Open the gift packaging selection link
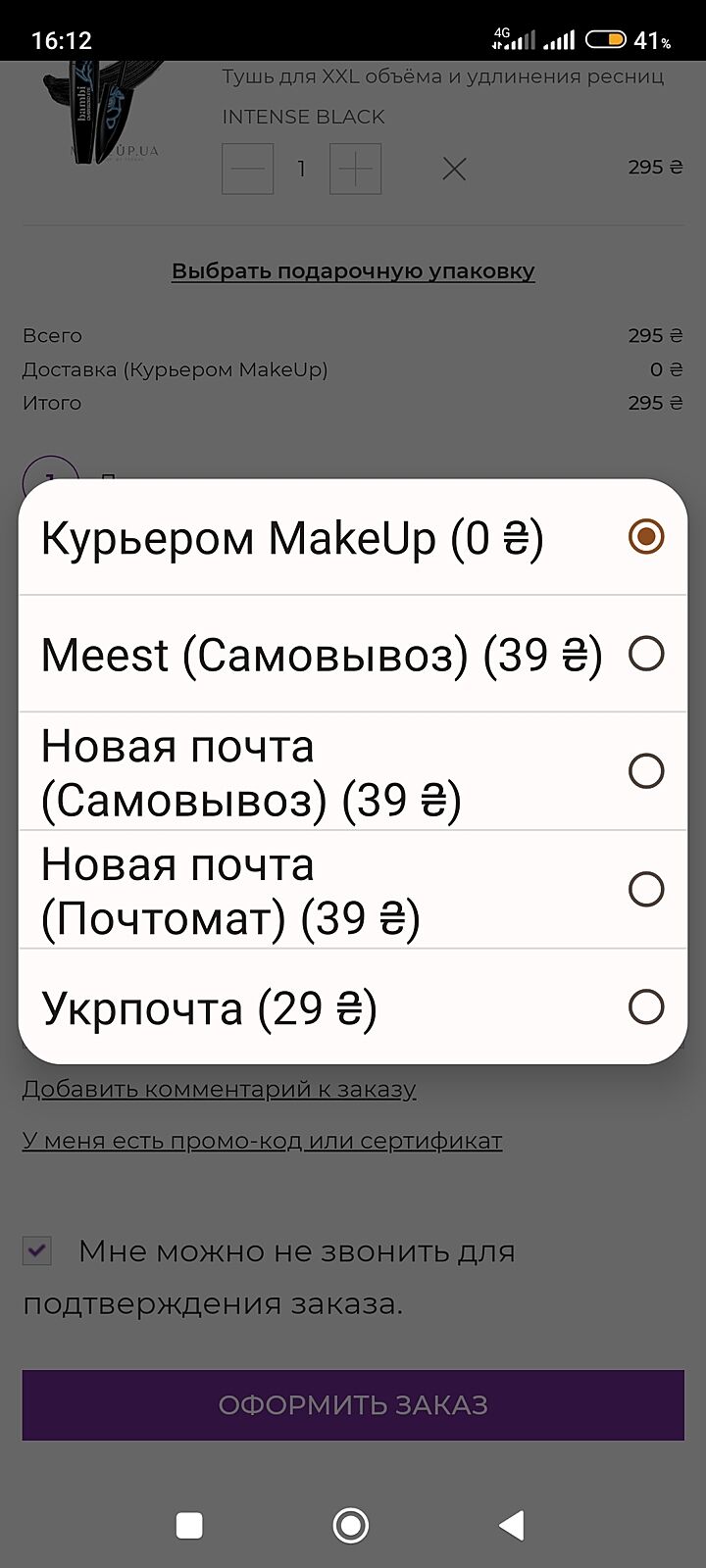The height and width of the screenshot is (1568, 706). click(353, 271)
